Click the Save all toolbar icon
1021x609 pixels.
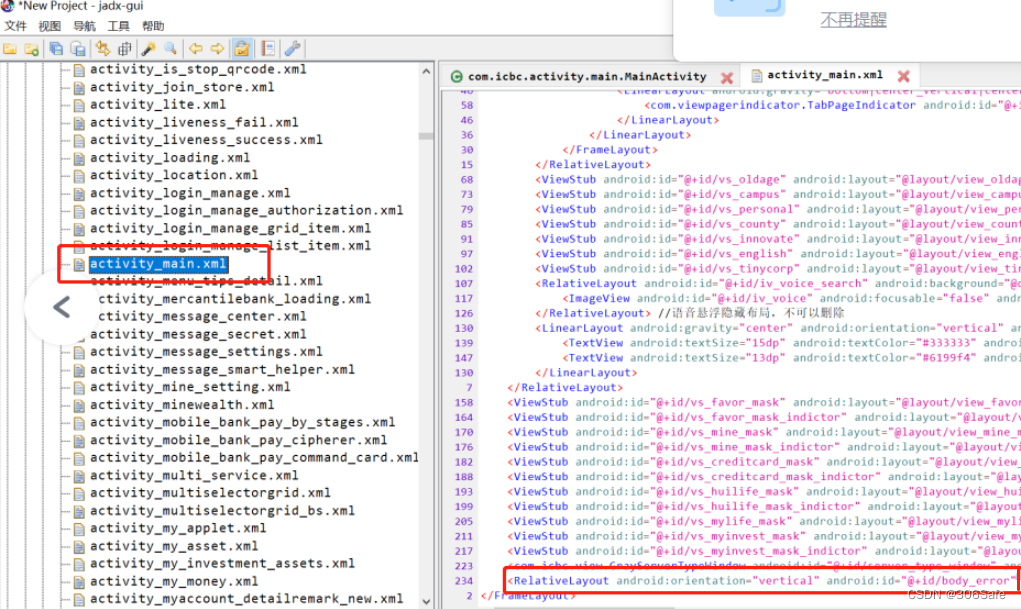tap(56, 49)
